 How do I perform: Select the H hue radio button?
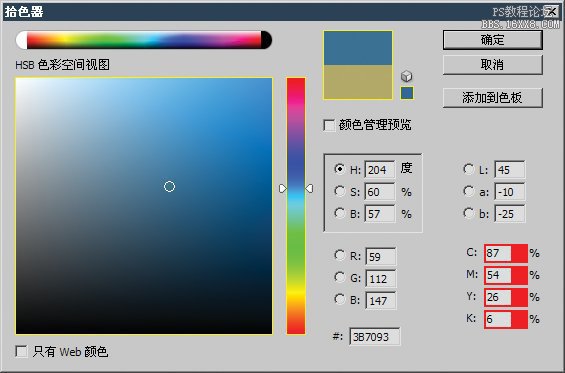(x=339, y=169)
